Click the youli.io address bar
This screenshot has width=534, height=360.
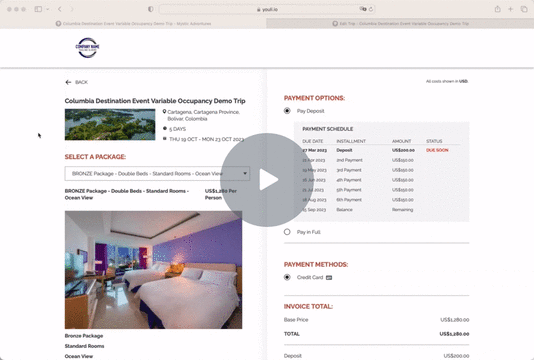[x=267, y=9]
